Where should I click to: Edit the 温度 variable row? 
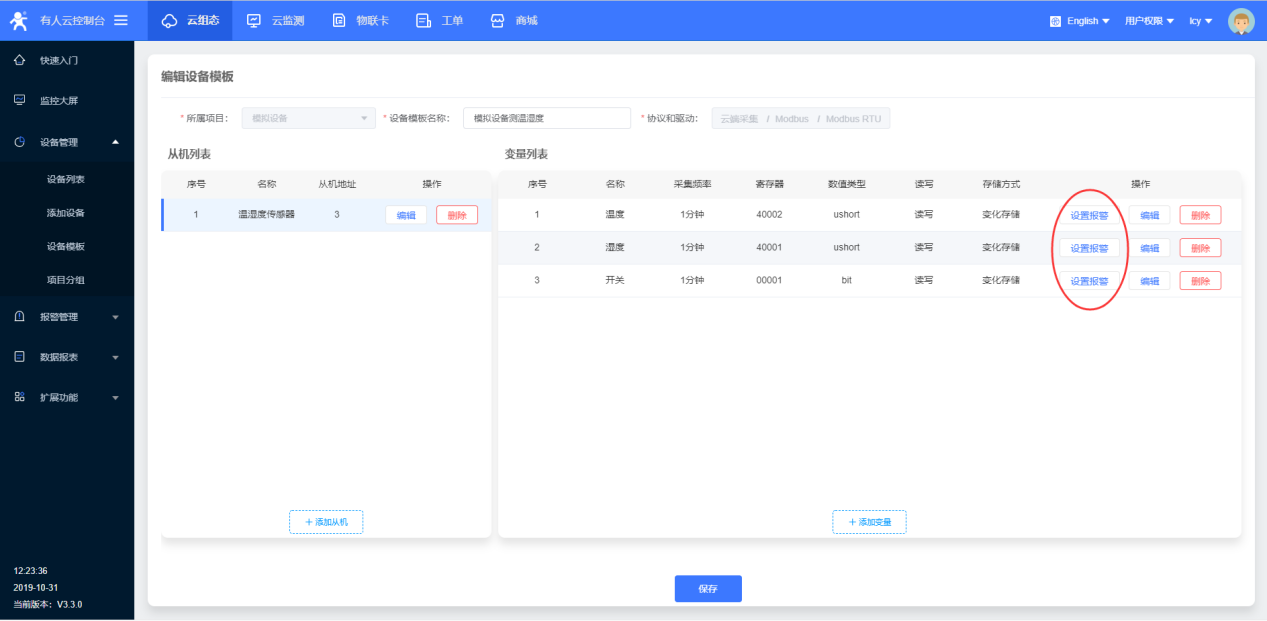tap(1149, 215)
